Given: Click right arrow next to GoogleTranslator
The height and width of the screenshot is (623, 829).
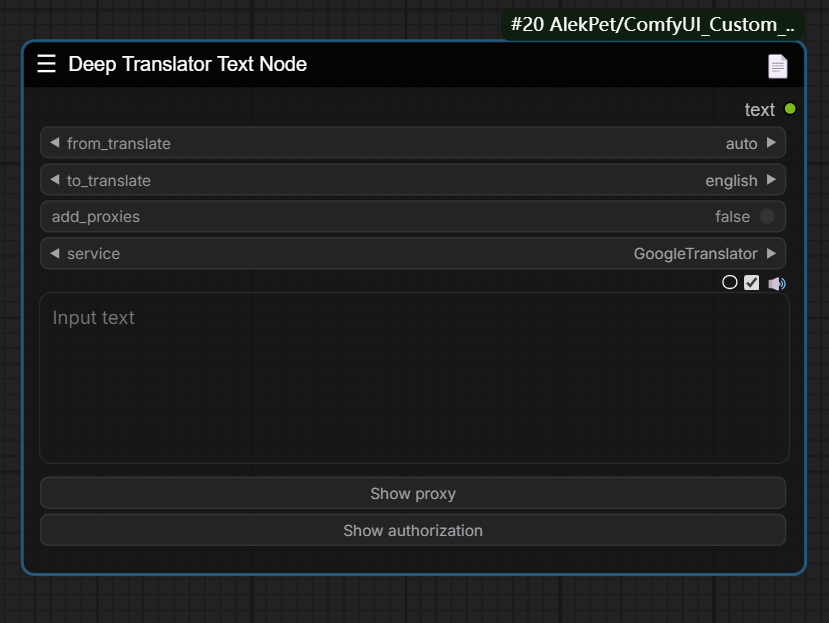Looking at the screenshot, I should click(771, 253).
